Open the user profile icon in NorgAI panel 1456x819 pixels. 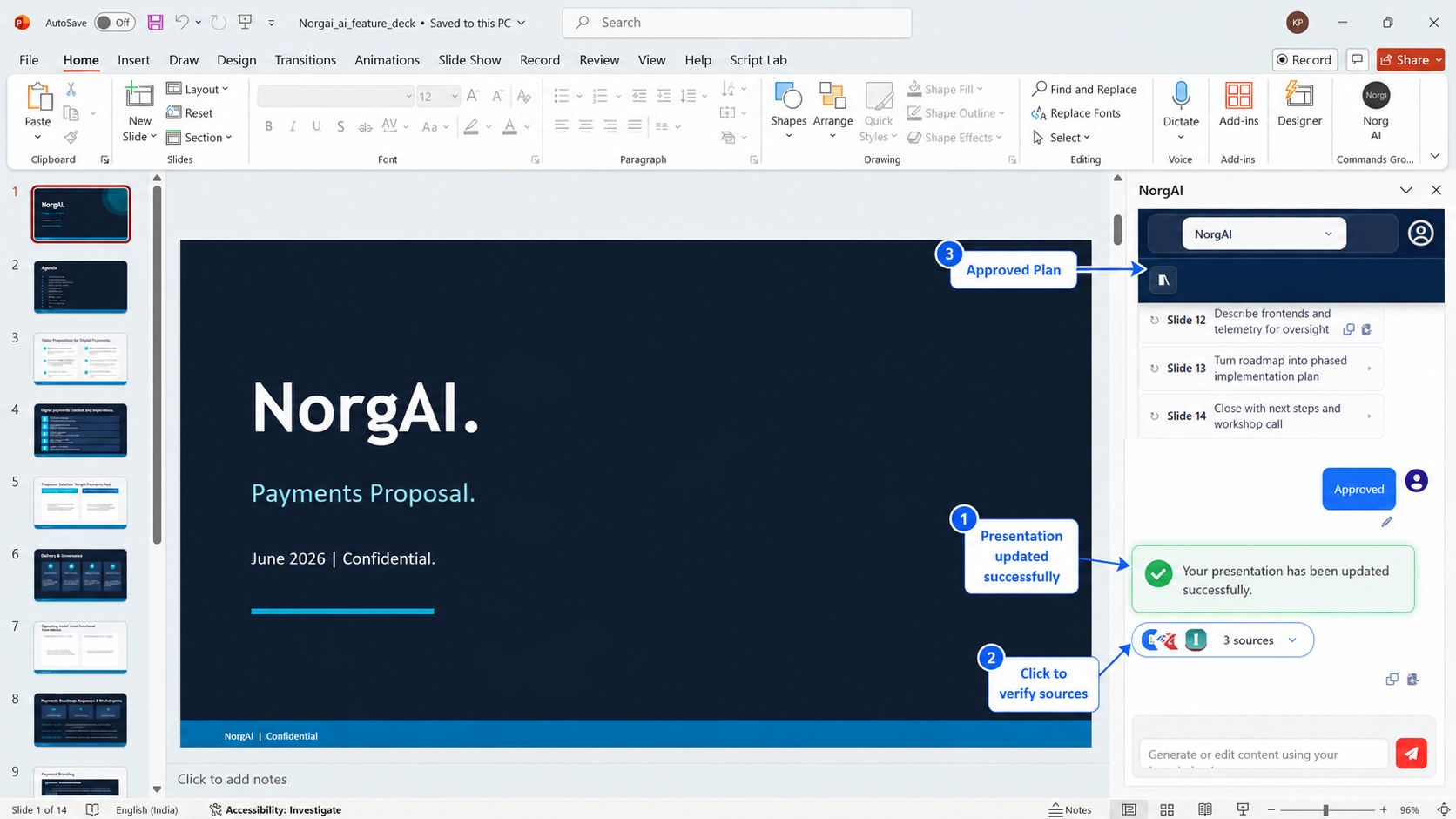(x=1420, y=234)
